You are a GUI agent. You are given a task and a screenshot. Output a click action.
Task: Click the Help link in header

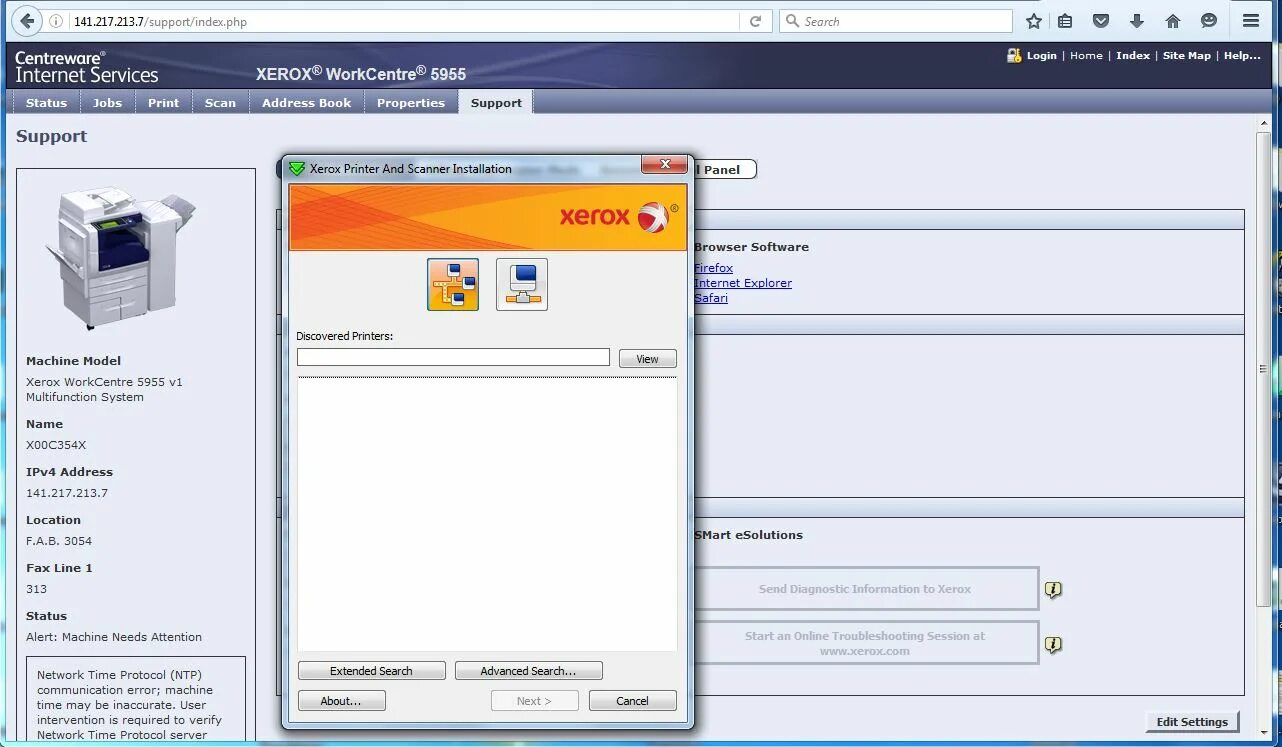(x=1242, y=56)
